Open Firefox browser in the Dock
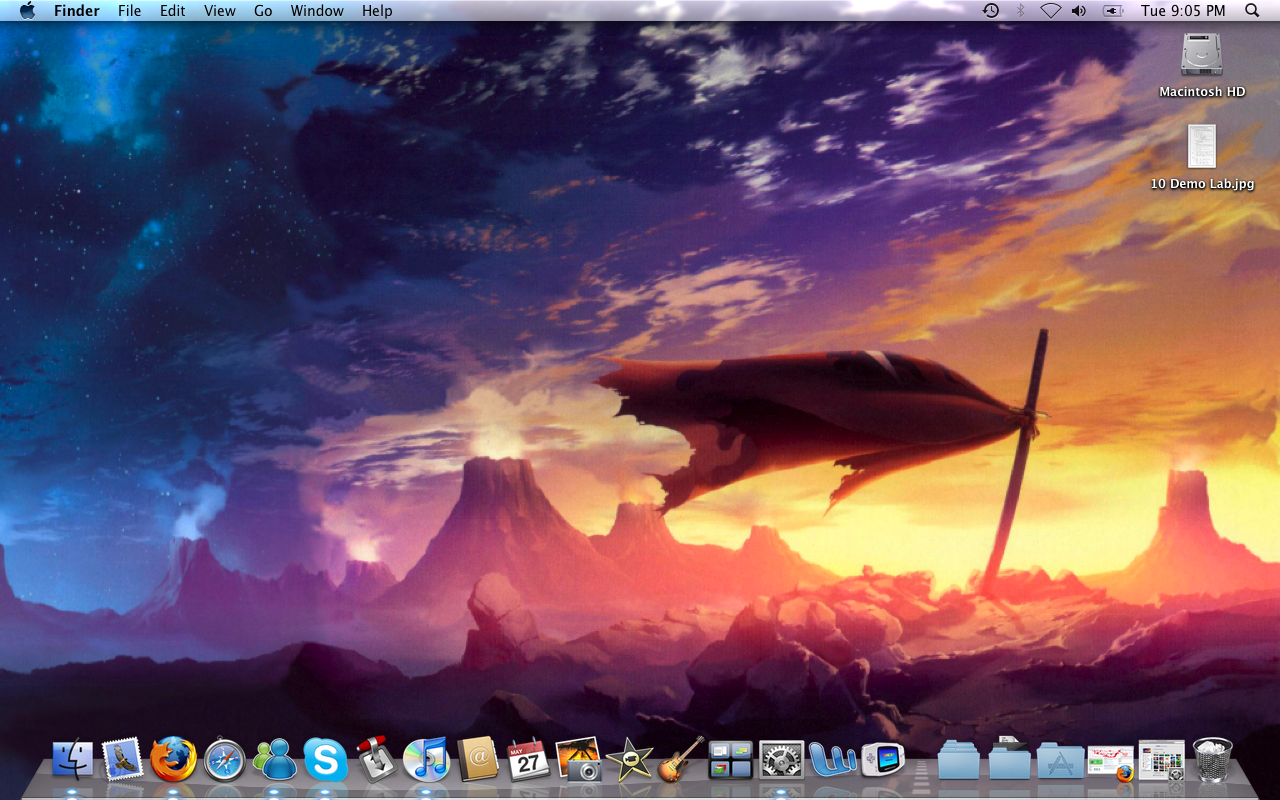 point(173,760)
